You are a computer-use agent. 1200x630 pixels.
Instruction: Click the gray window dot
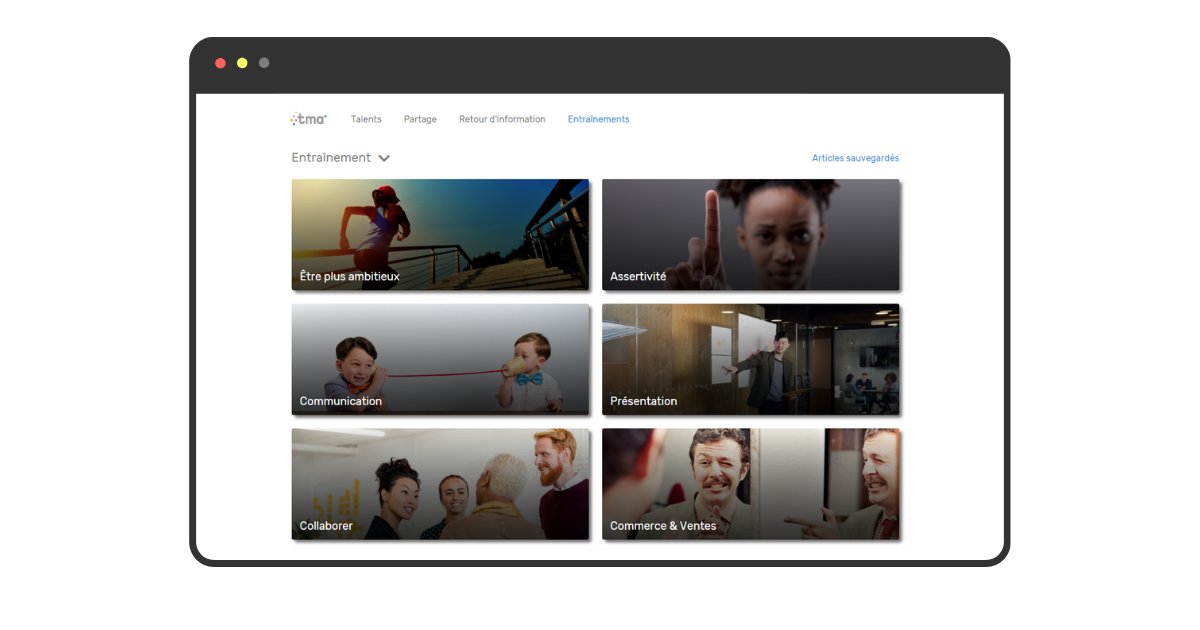click(264, 63)
